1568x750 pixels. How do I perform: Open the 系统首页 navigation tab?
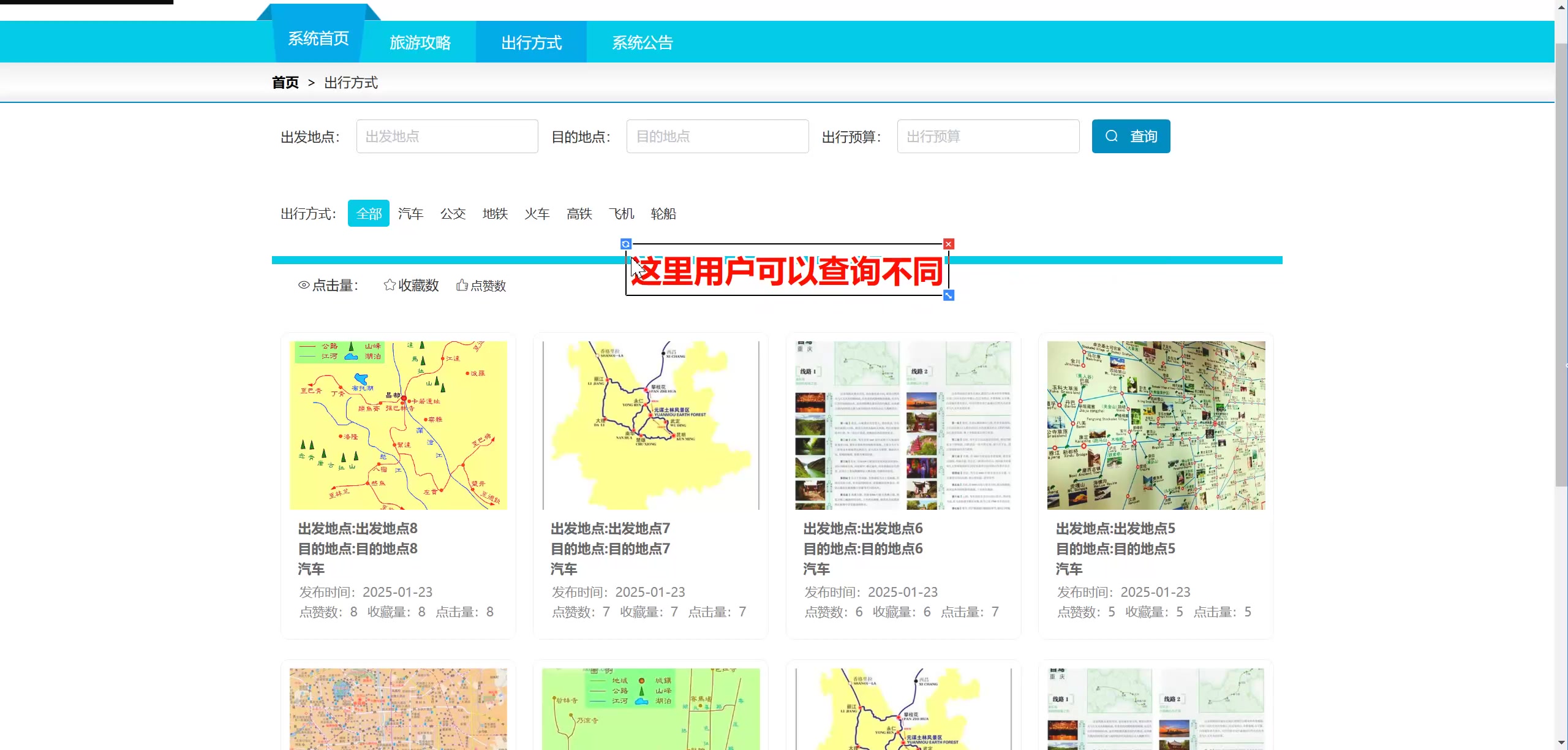click(x=318, y=39)
